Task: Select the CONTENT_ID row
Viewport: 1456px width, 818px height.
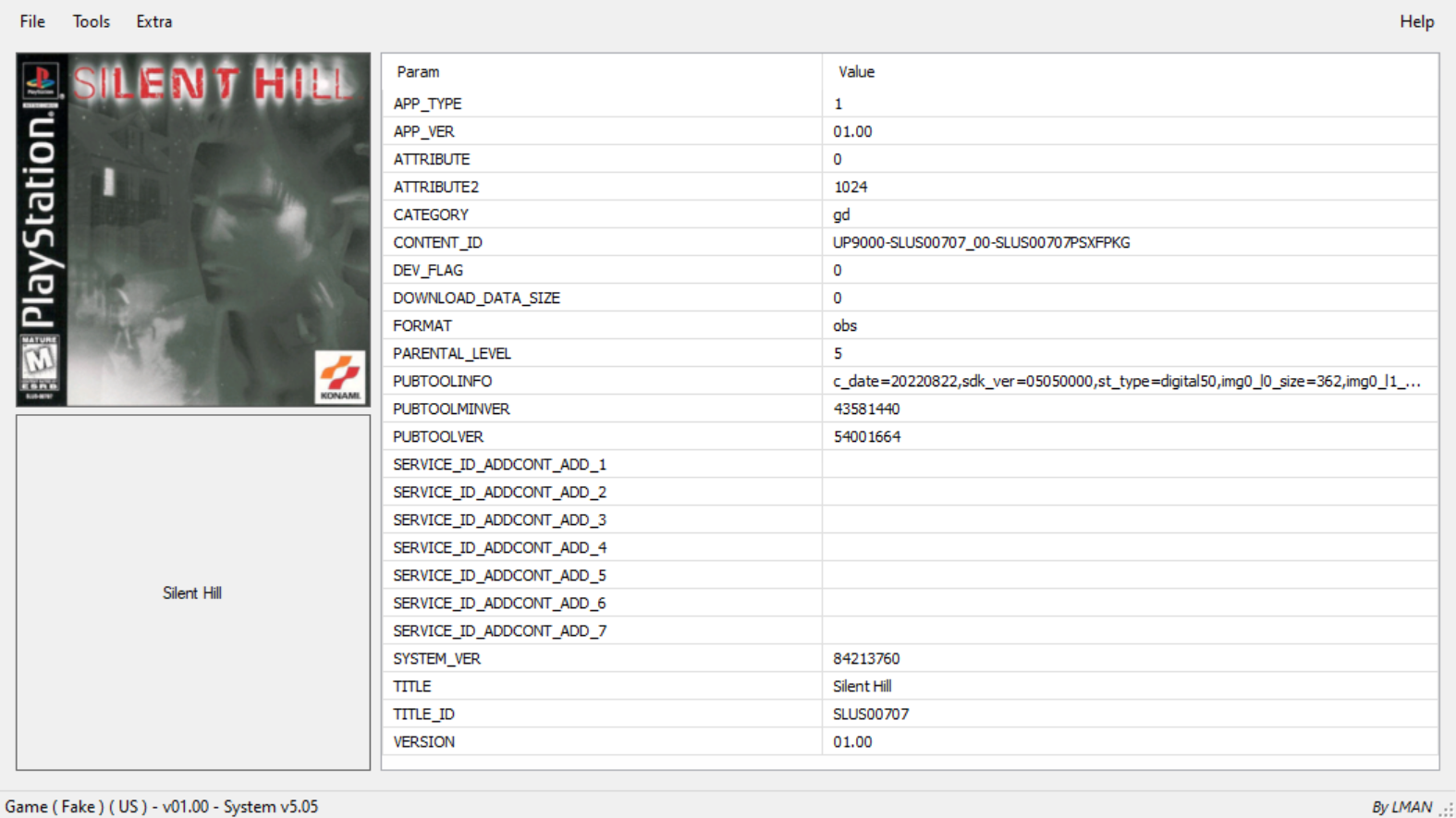Action: pyautogui.click(x=437, y=242)
